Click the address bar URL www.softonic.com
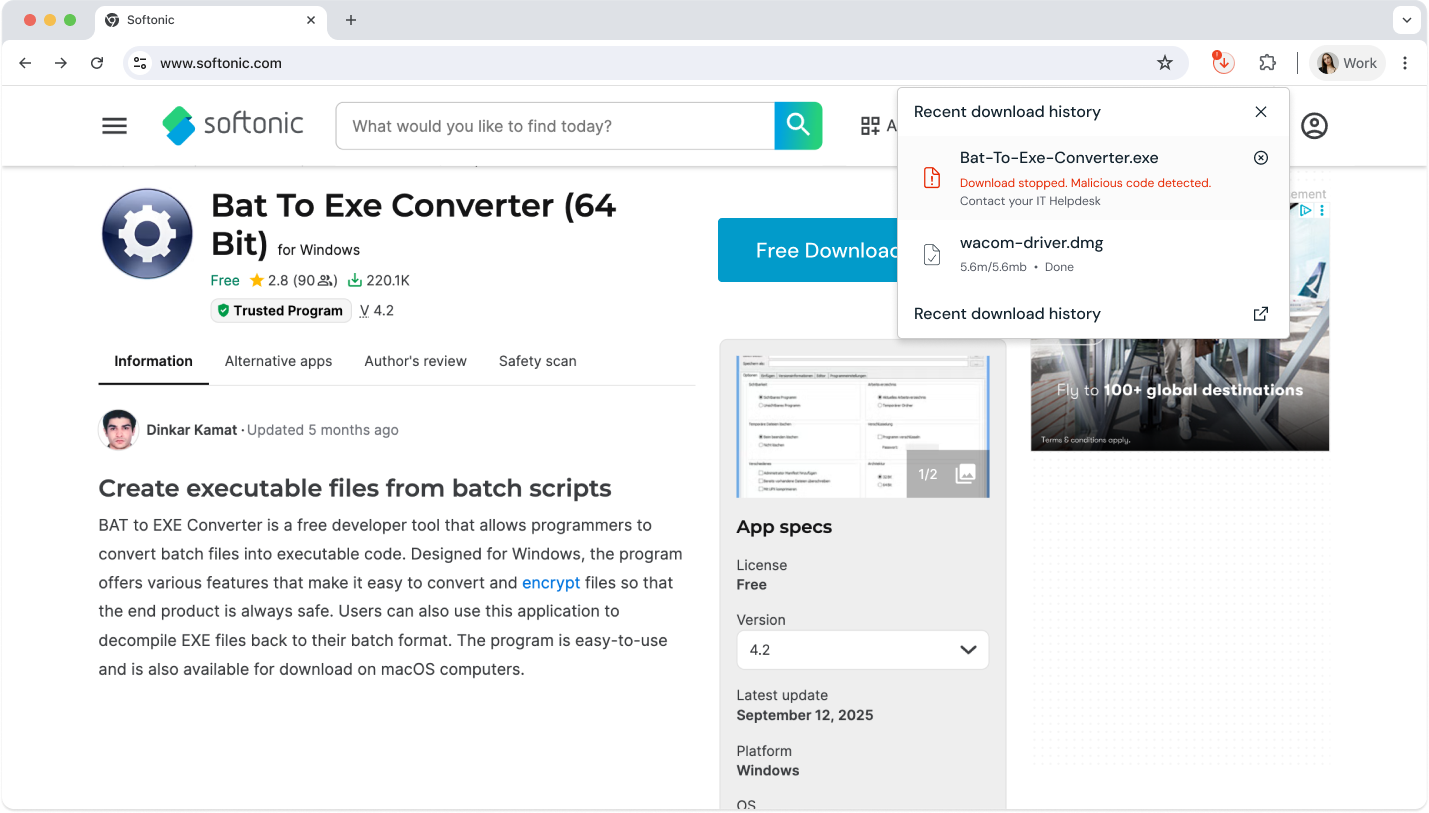The width and height of the screenshot is (1429, 813). pyautogui.click(x=221, y=63)
